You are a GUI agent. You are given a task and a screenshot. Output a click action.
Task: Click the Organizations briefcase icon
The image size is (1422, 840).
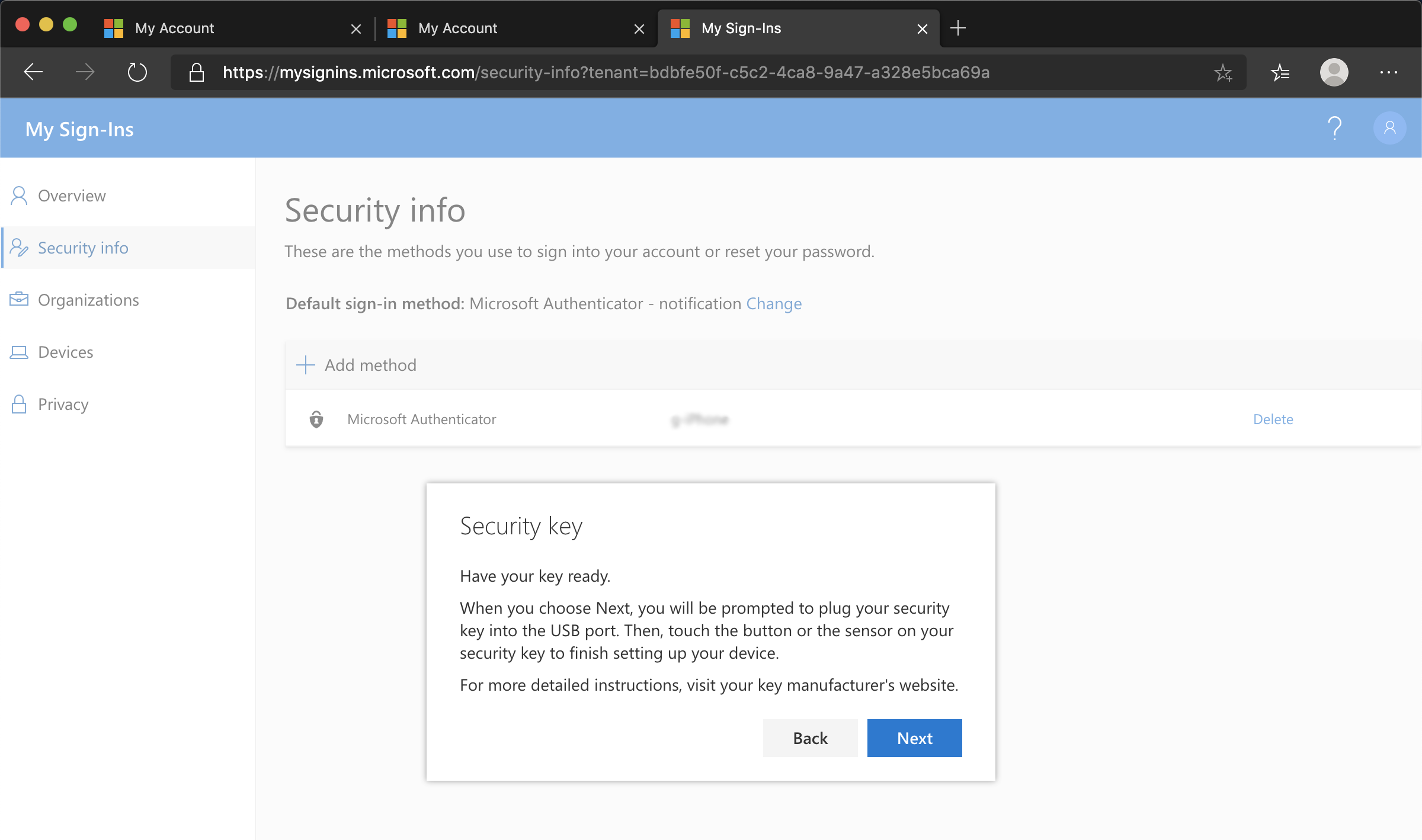tap(19, 299)
